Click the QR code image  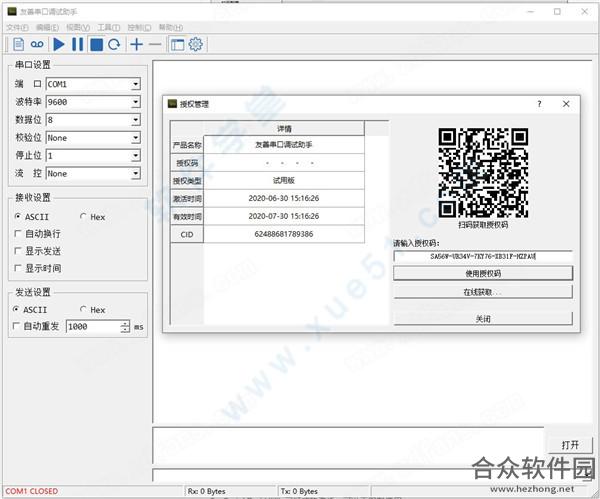click(483, 173)
